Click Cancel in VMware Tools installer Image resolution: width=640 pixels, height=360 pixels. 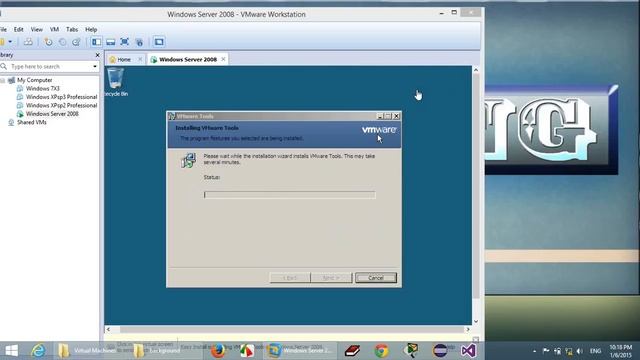click(376, 278)
